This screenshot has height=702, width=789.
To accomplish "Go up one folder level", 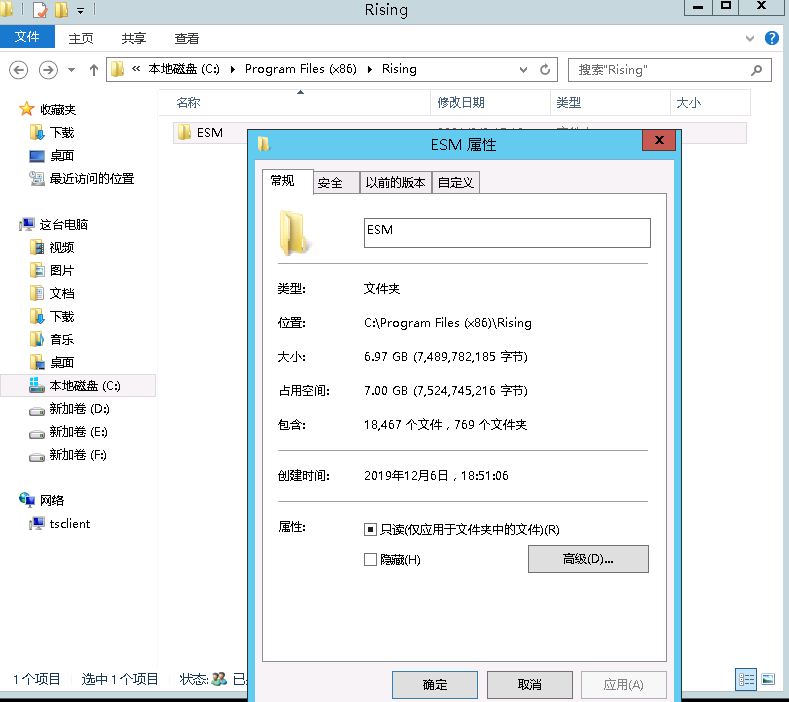I will click(x=94, y=70).
